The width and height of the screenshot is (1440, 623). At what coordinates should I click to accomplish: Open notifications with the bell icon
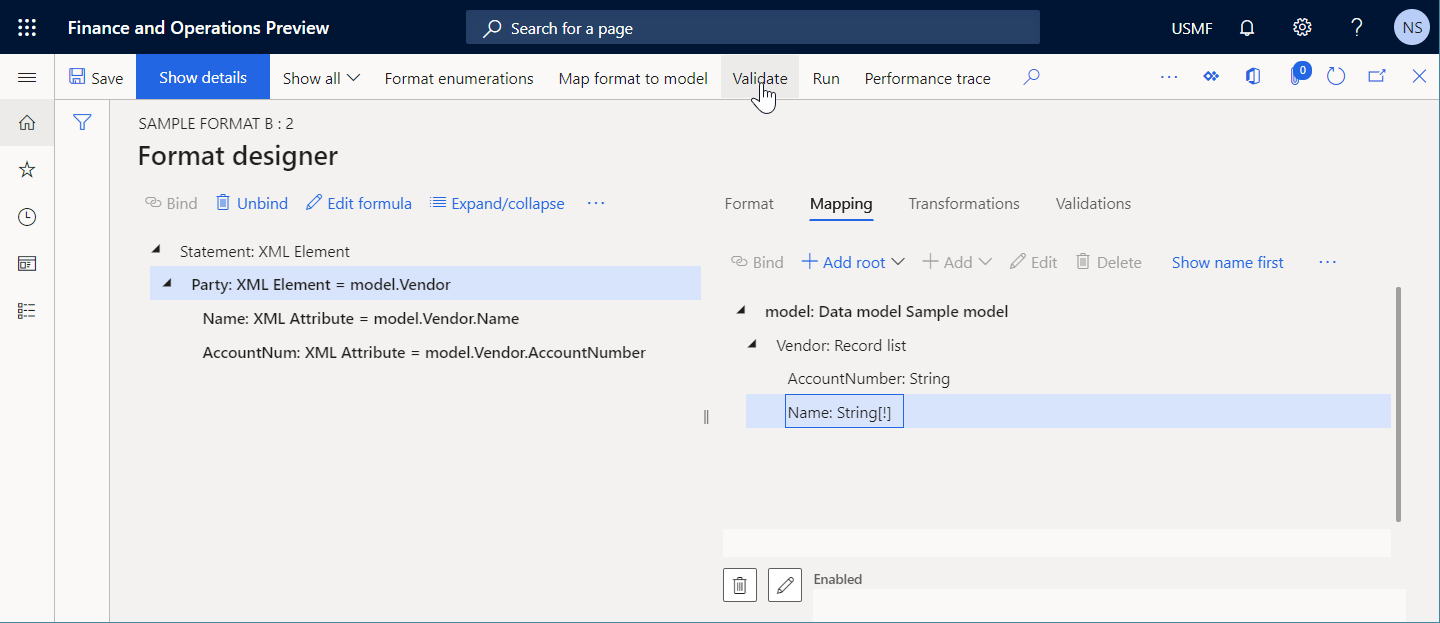click(1246, 27)
